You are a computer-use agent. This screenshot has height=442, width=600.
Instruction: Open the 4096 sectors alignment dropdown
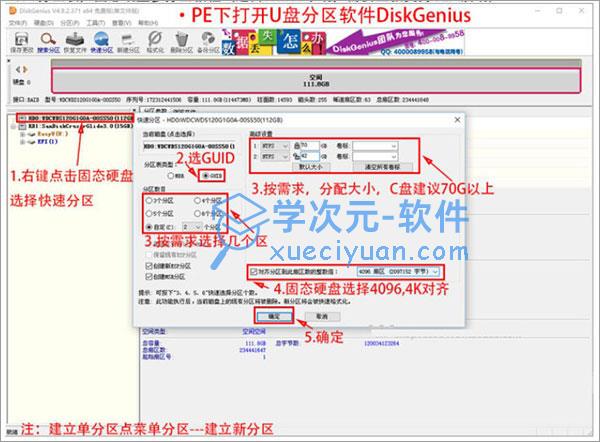pos(398,272)
